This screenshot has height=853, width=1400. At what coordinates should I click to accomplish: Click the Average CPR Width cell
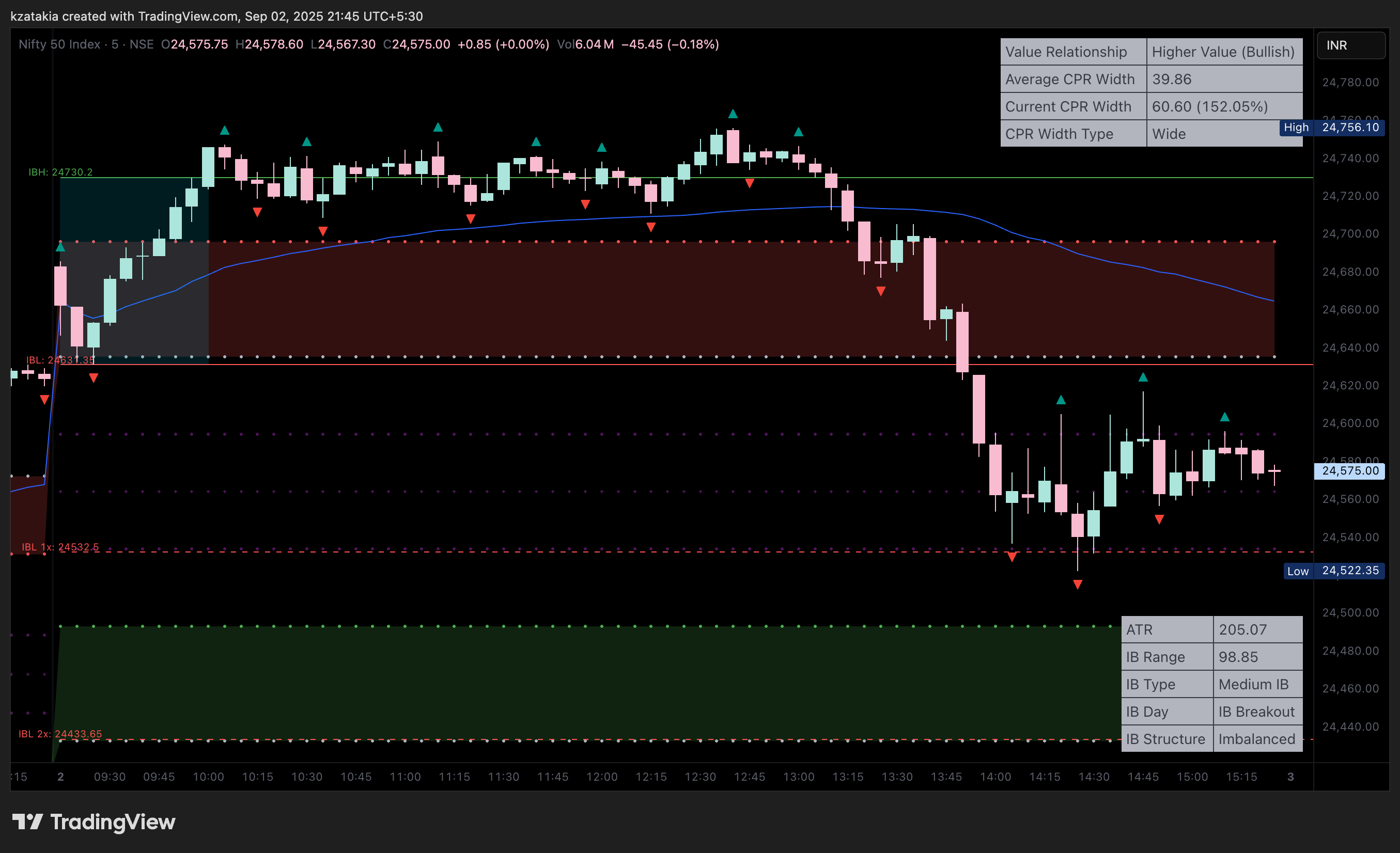1074,79
